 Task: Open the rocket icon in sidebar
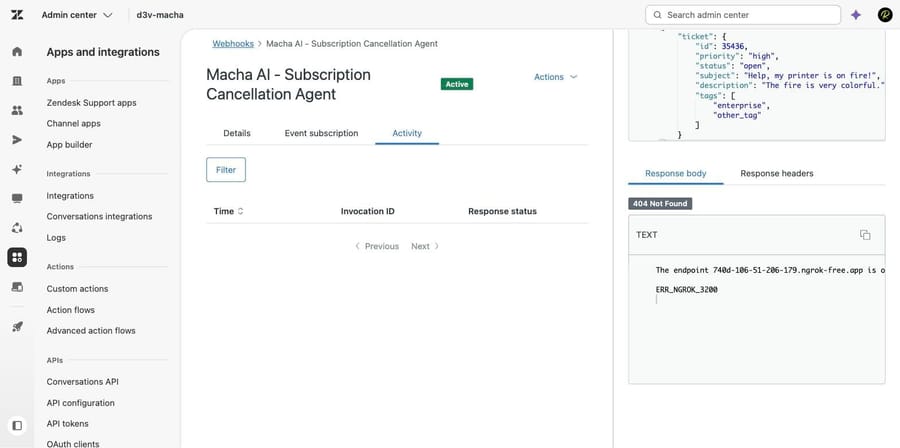click(x=17, y=326)
